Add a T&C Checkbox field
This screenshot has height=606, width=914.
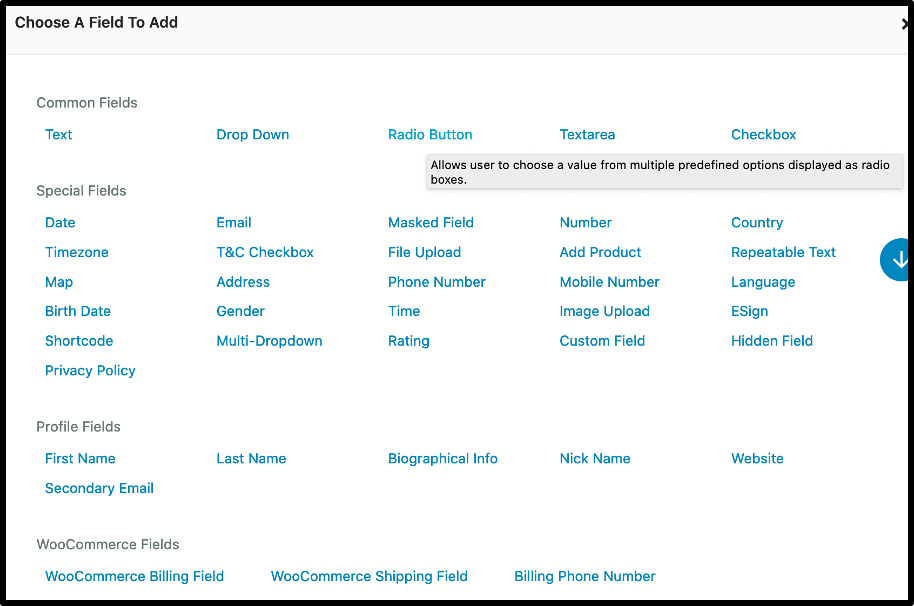[264, 252]
